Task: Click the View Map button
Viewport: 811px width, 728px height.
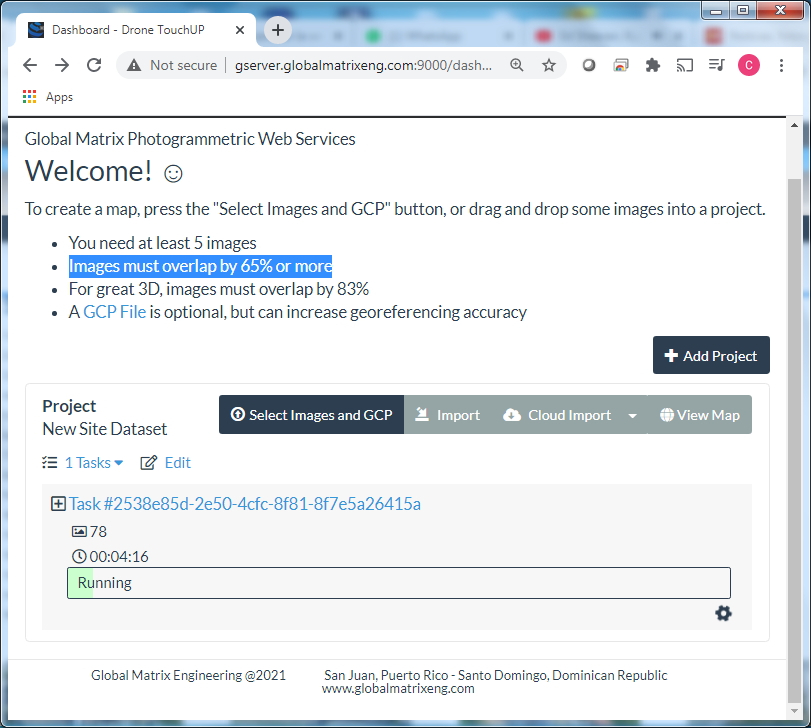Action: [700, 415]
